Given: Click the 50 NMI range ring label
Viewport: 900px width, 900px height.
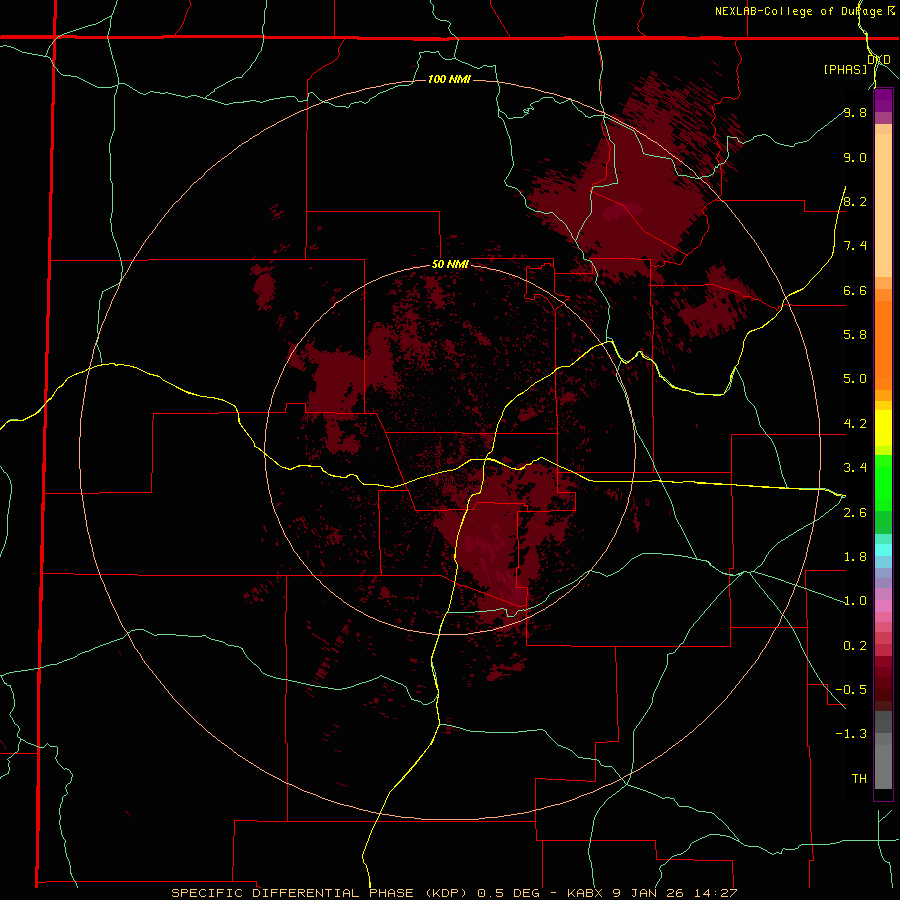Looking at the screenshot, I should pyautogui.click(x=450, y=264).
